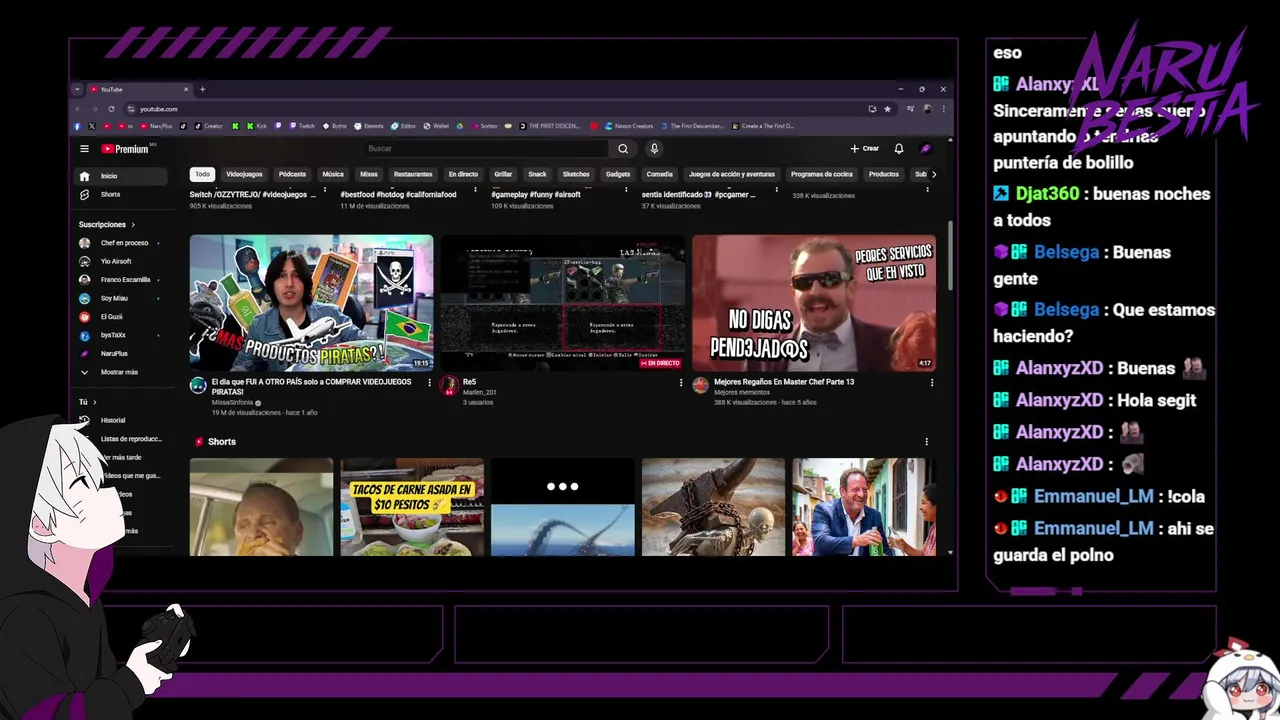Go to Inicio in sidebar

[x=122, y=176]
